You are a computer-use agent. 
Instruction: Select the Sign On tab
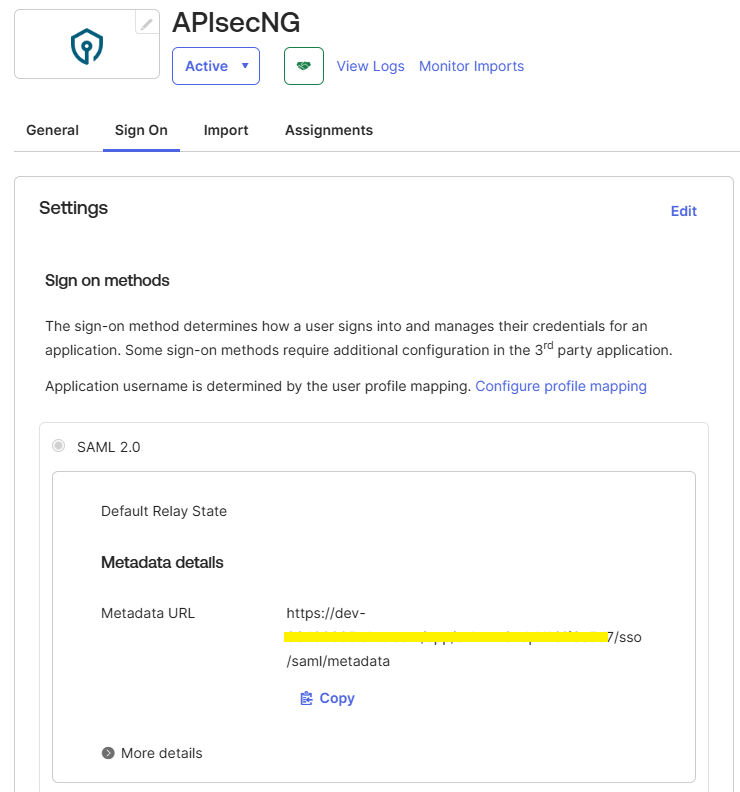(141, 130)
